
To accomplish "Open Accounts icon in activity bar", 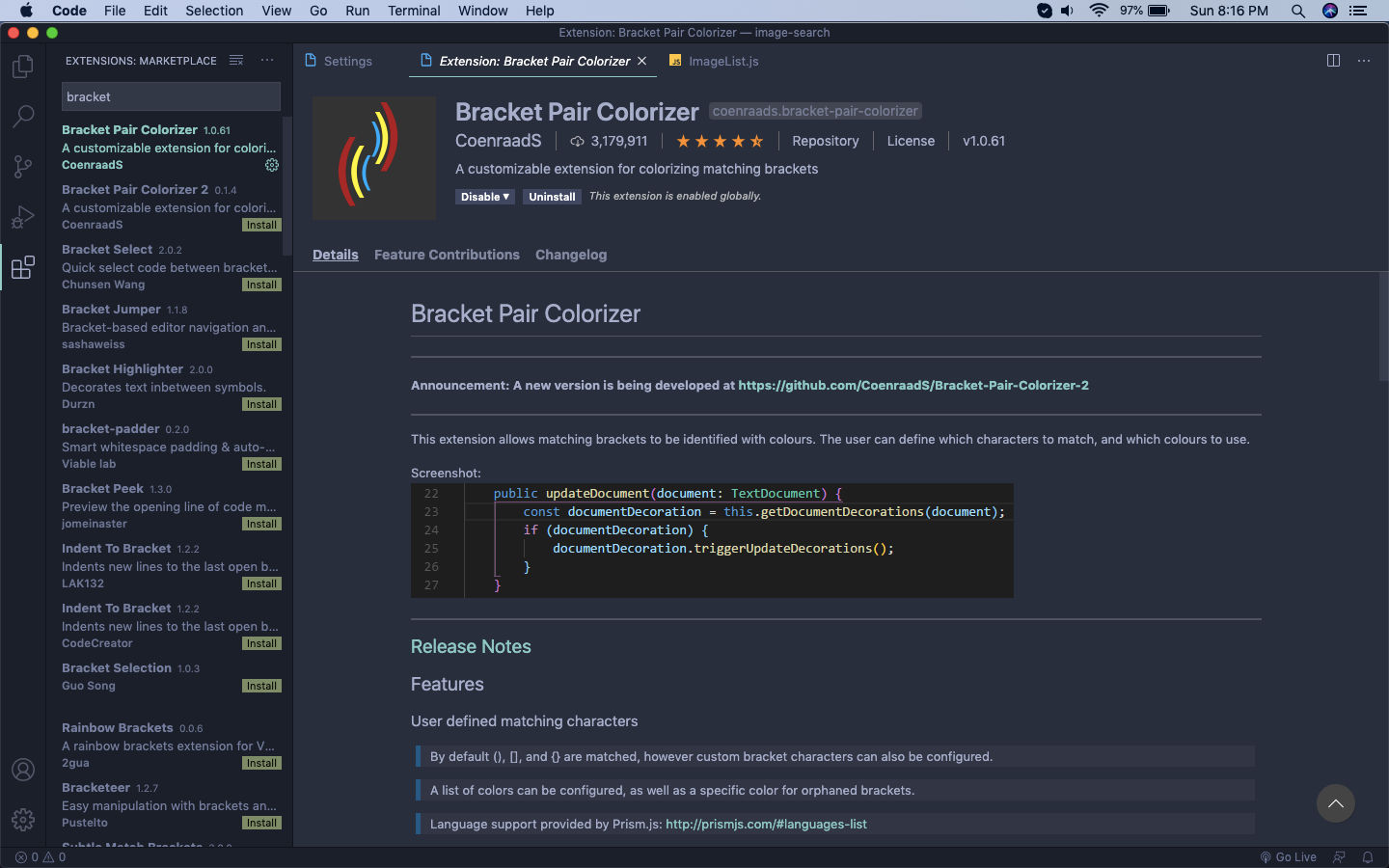I will 23,770.
